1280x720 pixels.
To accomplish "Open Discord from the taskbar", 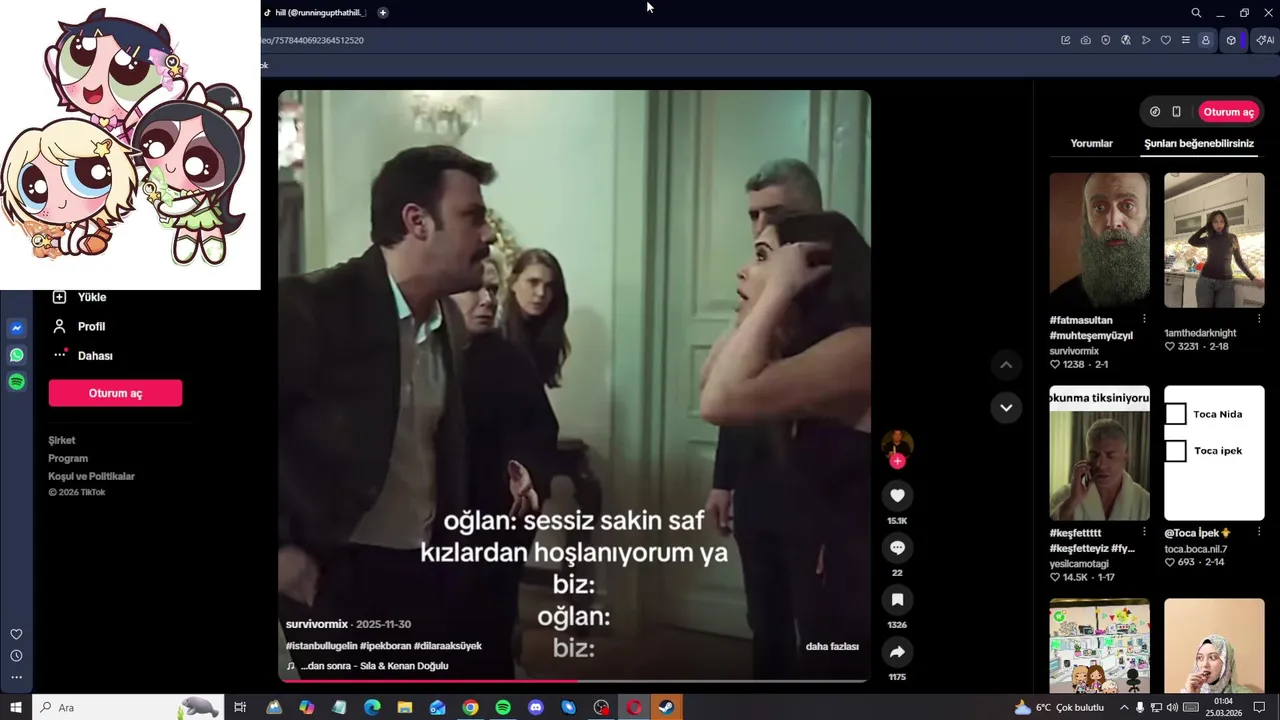I will pyautogui.click(x=536, y=707).
